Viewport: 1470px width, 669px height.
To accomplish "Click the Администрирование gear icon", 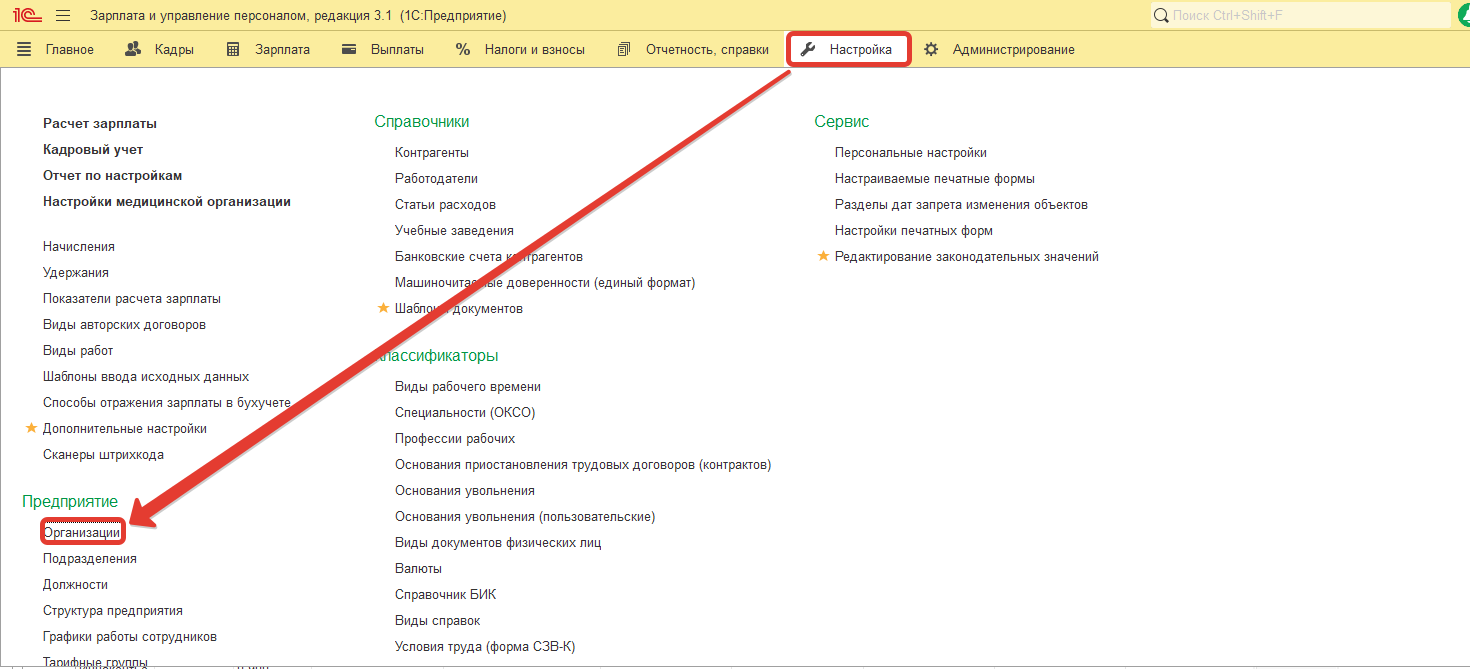I will coord(931,49).
